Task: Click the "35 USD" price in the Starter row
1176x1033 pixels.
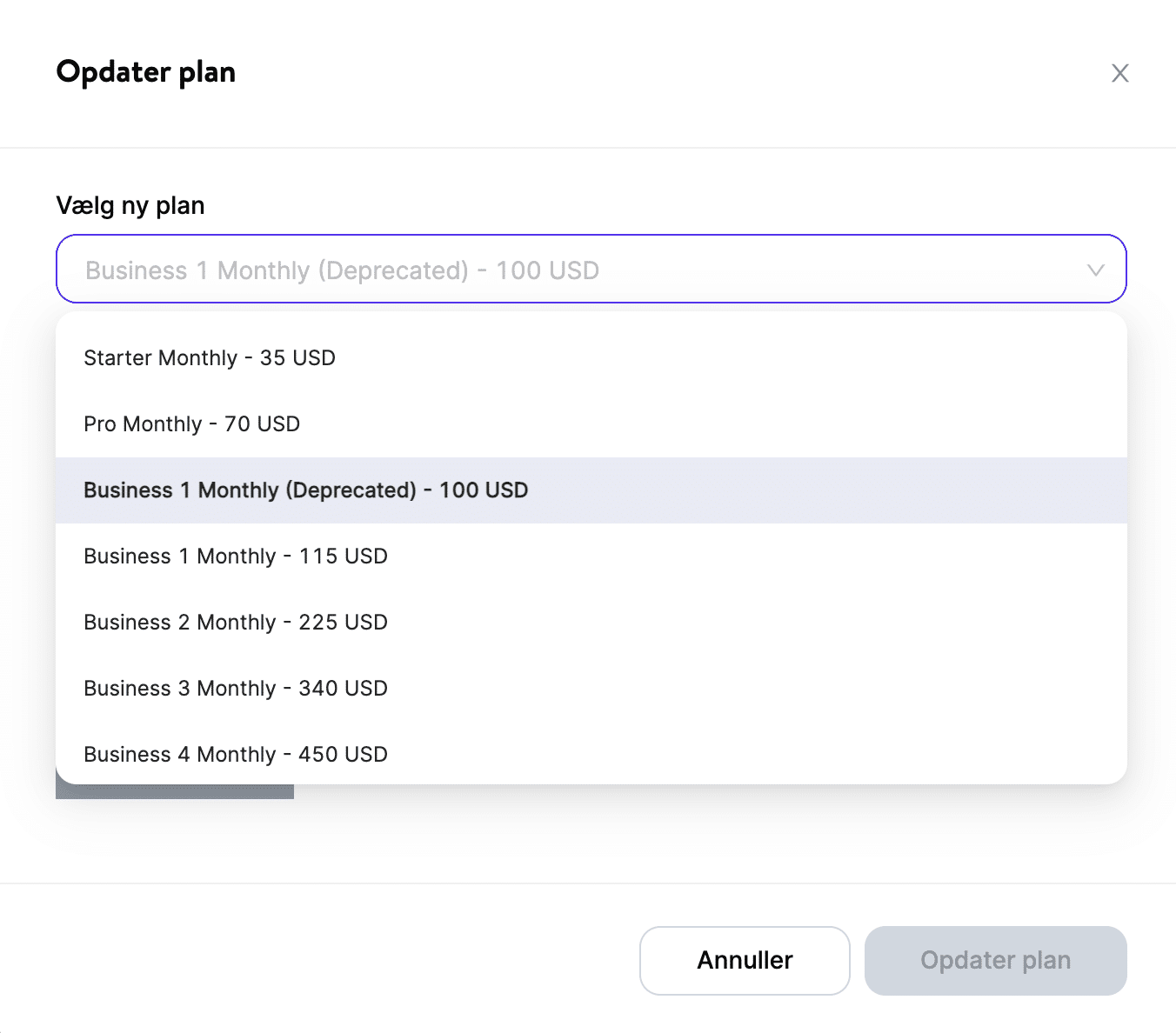Action: pos(297,358)
